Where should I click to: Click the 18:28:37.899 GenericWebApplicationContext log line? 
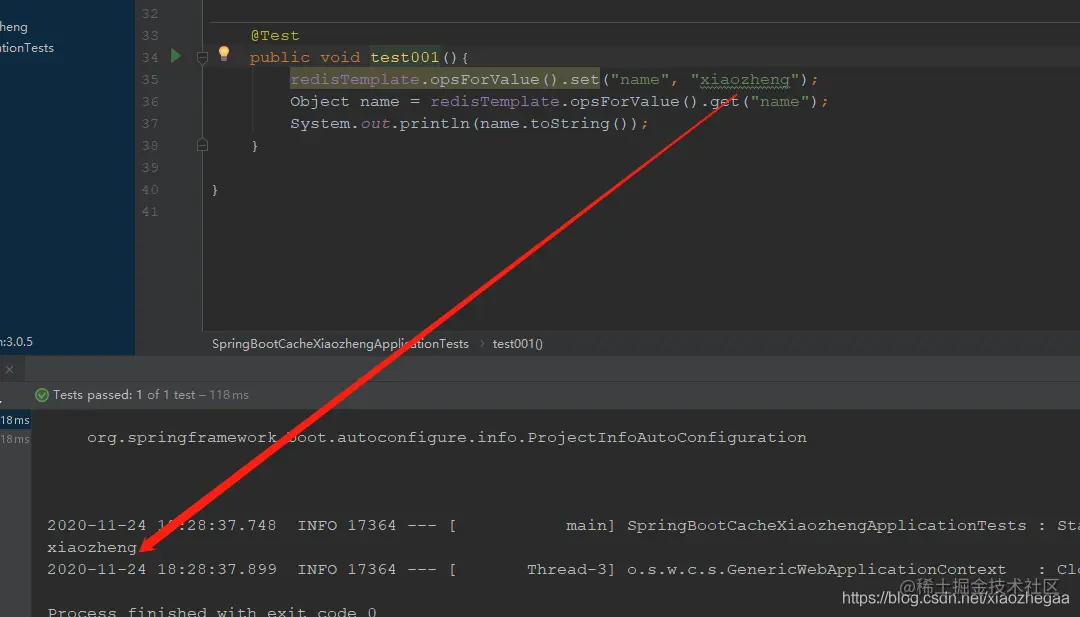[x=563, y=569]
